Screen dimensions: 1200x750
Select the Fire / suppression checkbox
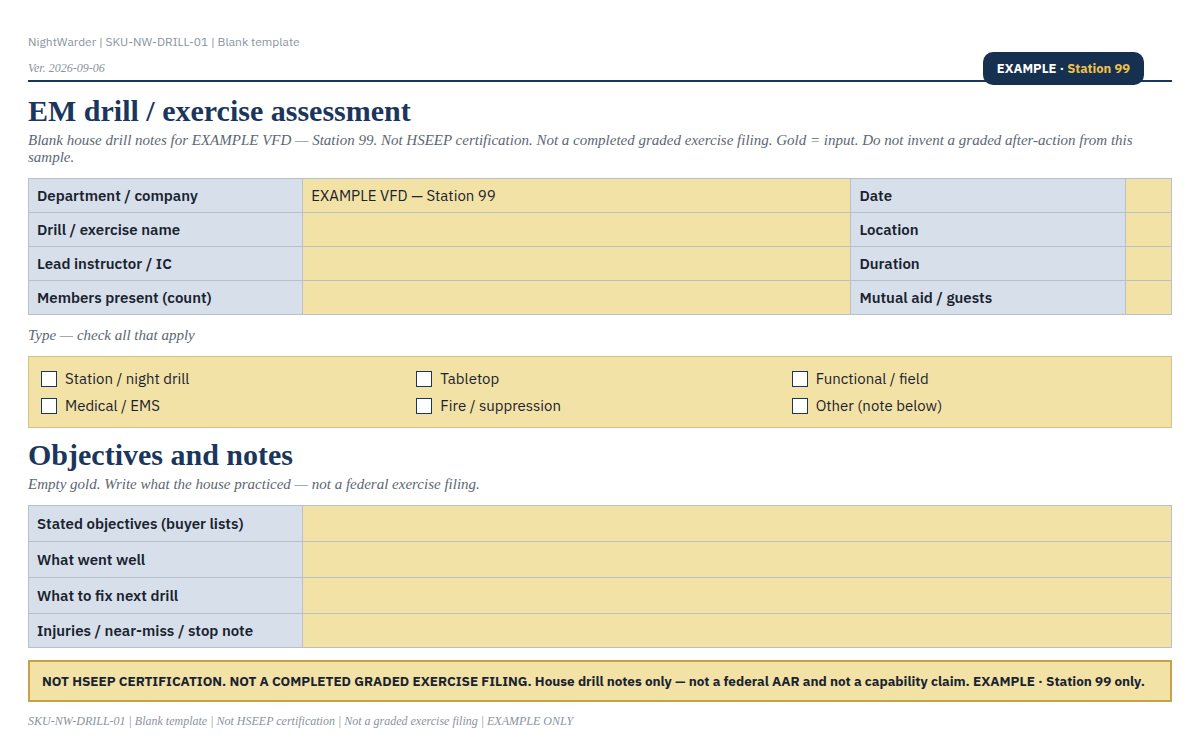[x=424, y=406]
